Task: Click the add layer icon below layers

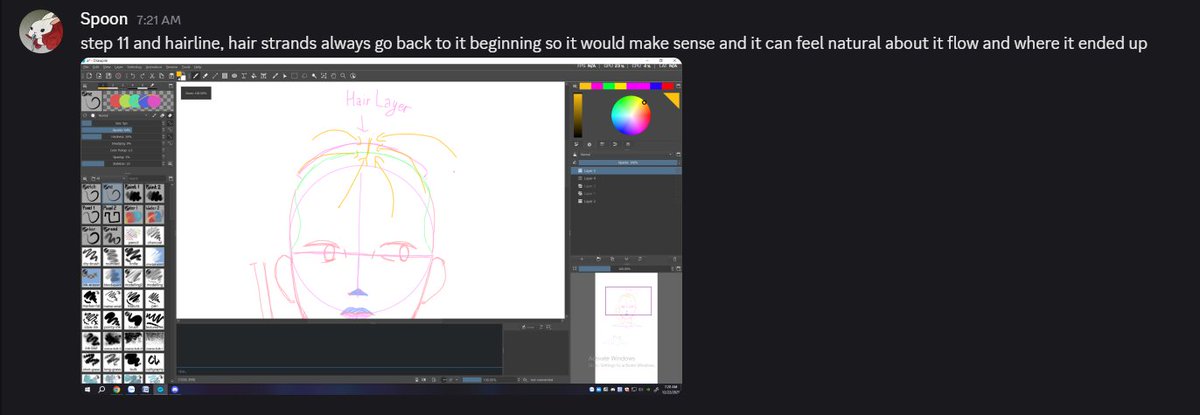Action: (x=582, y=259)
